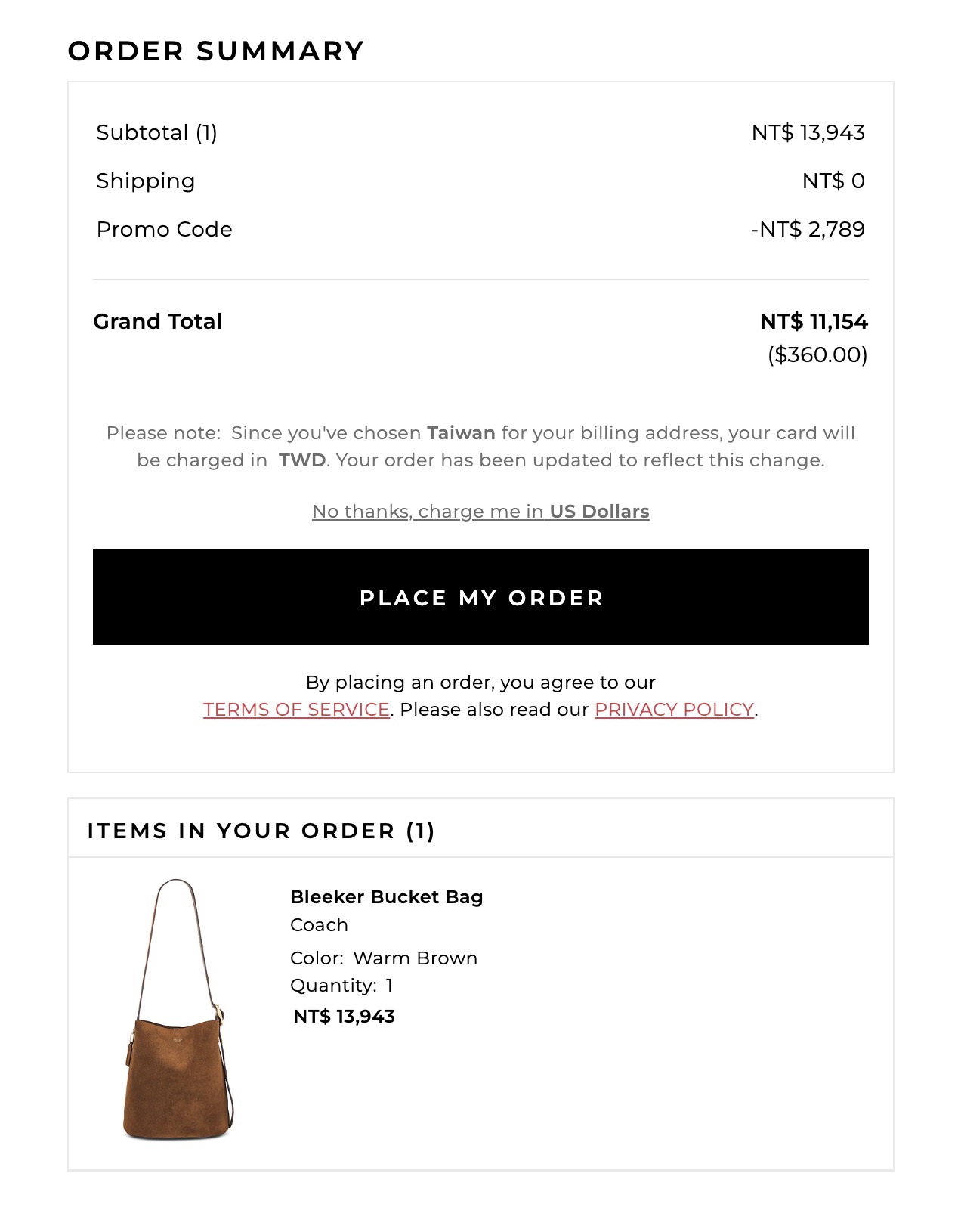Click the grand total NT$ 11,154 amount

(x=814, y=321)
